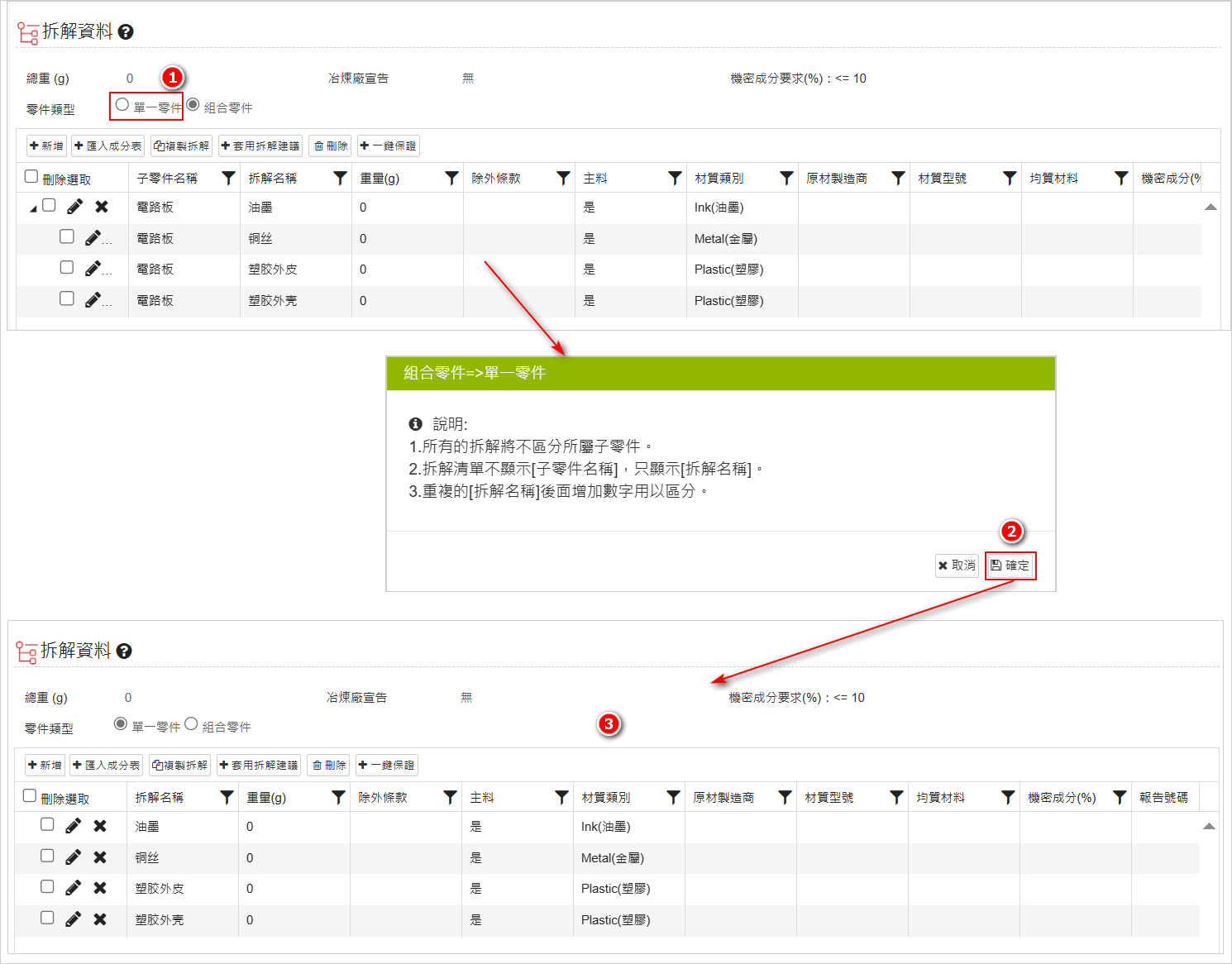This screenshot has height=964, width=1232.
Task: Click 一鍵保證 in lower toolbar
Action: [387, 766]
